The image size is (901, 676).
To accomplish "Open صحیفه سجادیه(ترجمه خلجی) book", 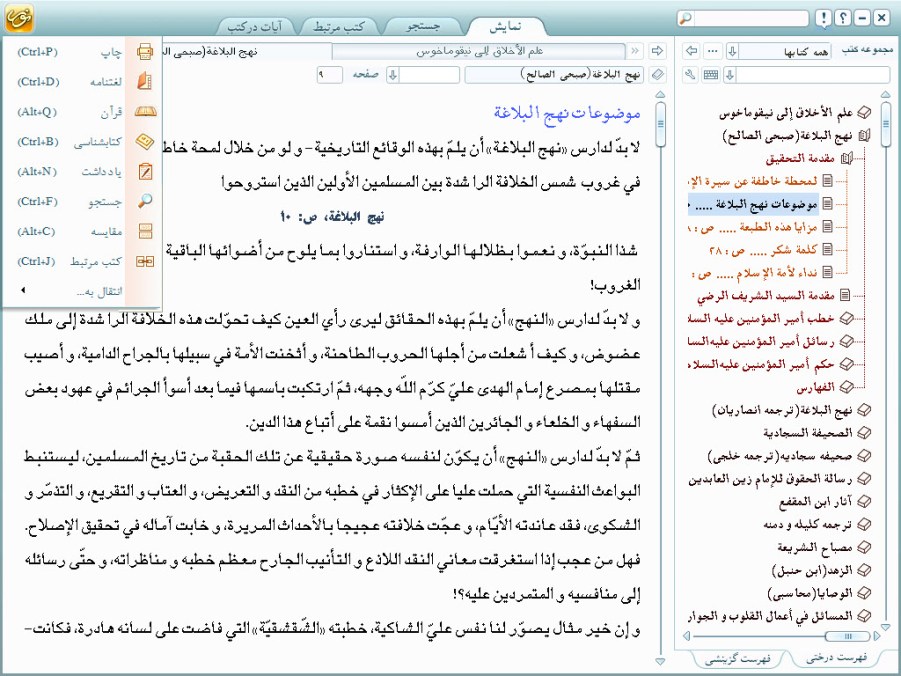I will (780, 456).
